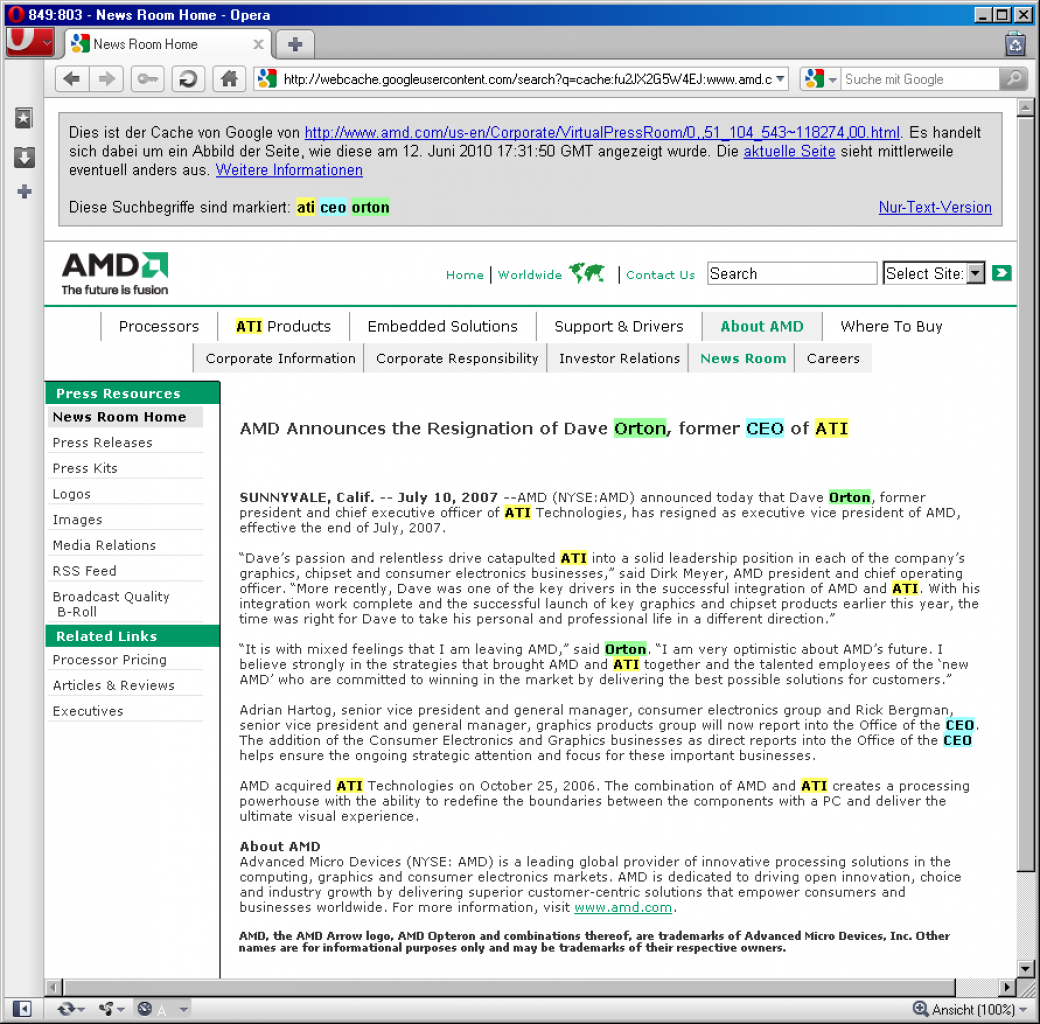This screenshot has height=1024, width=1040.
Task: Open the closed tabs trash icon
Action: click(x=1015, y=44)
